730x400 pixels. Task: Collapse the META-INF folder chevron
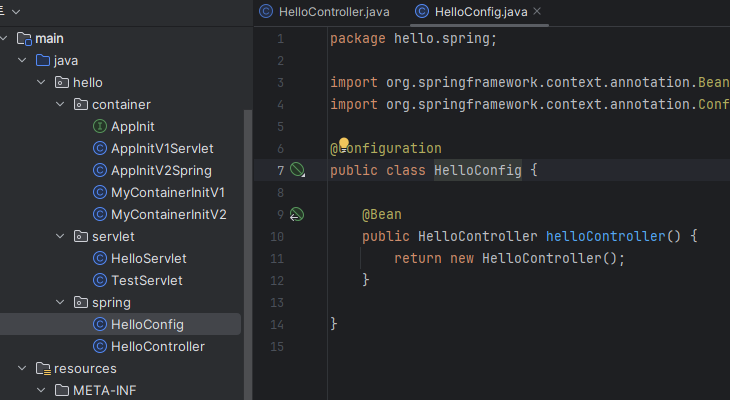tap(41, 390)
